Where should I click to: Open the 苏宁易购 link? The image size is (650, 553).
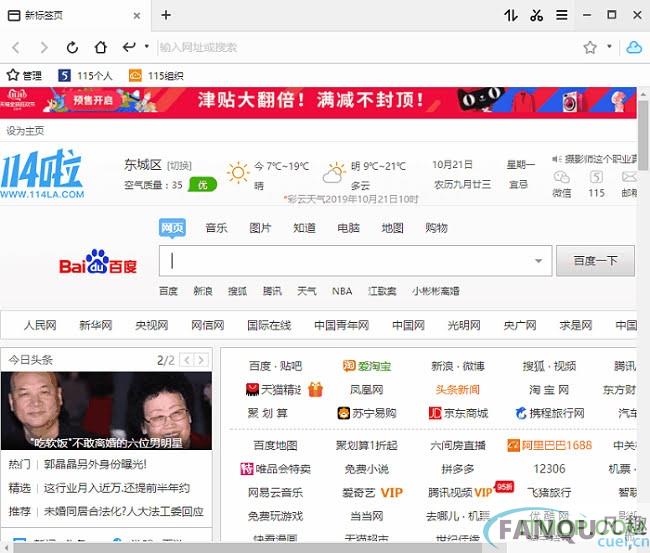click(367, 413)
